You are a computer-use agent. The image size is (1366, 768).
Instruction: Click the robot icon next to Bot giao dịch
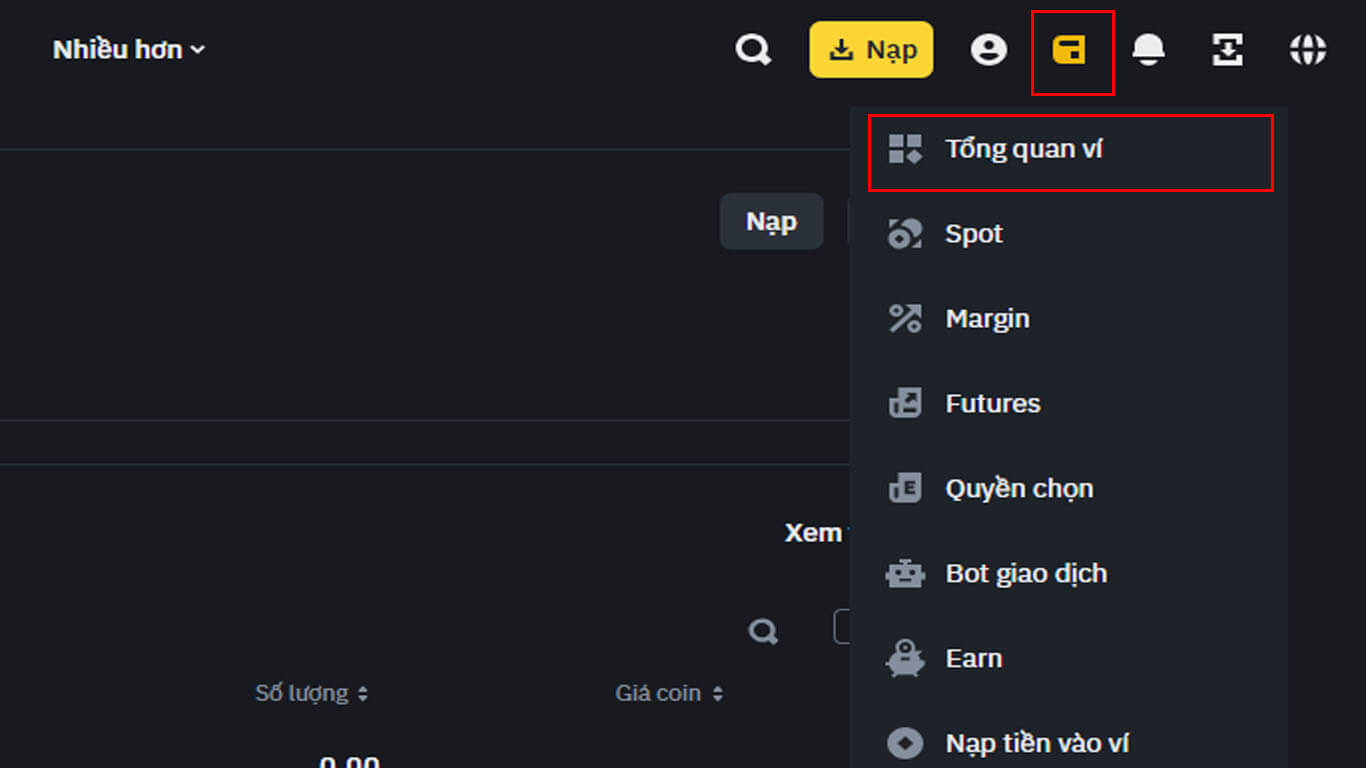[906, 573]
